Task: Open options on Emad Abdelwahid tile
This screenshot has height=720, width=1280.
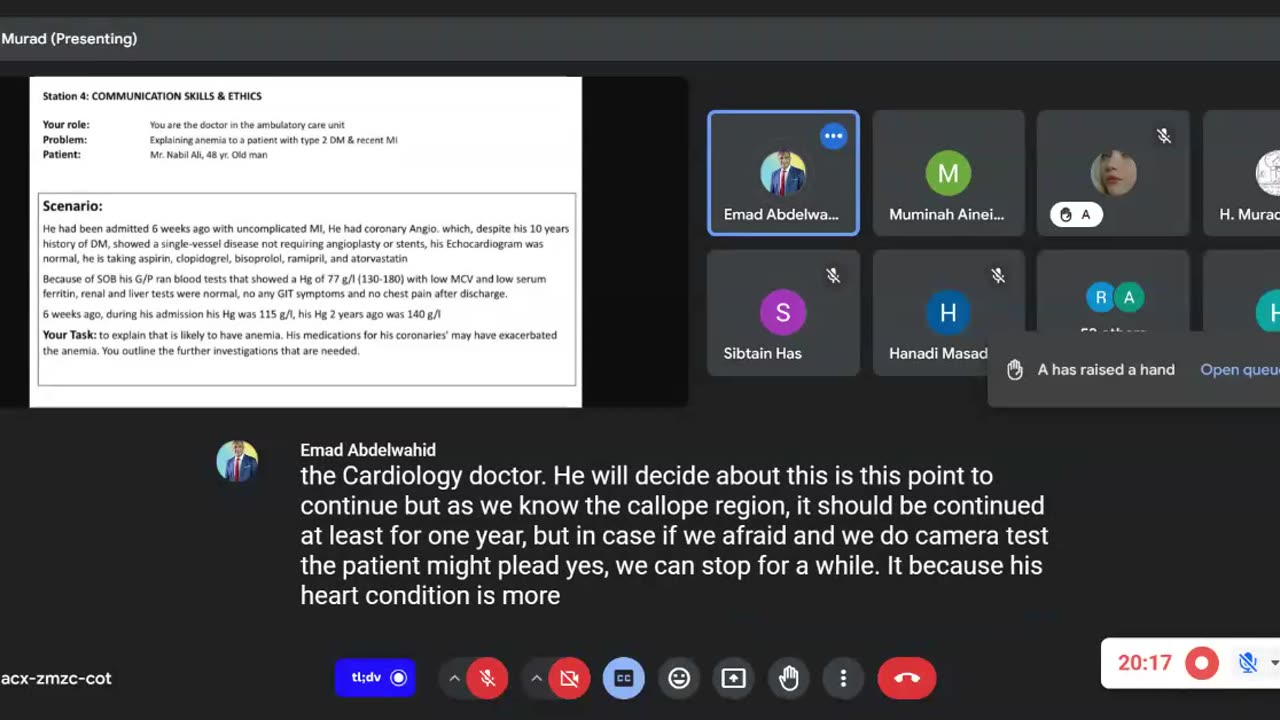Action: point(833,136)
